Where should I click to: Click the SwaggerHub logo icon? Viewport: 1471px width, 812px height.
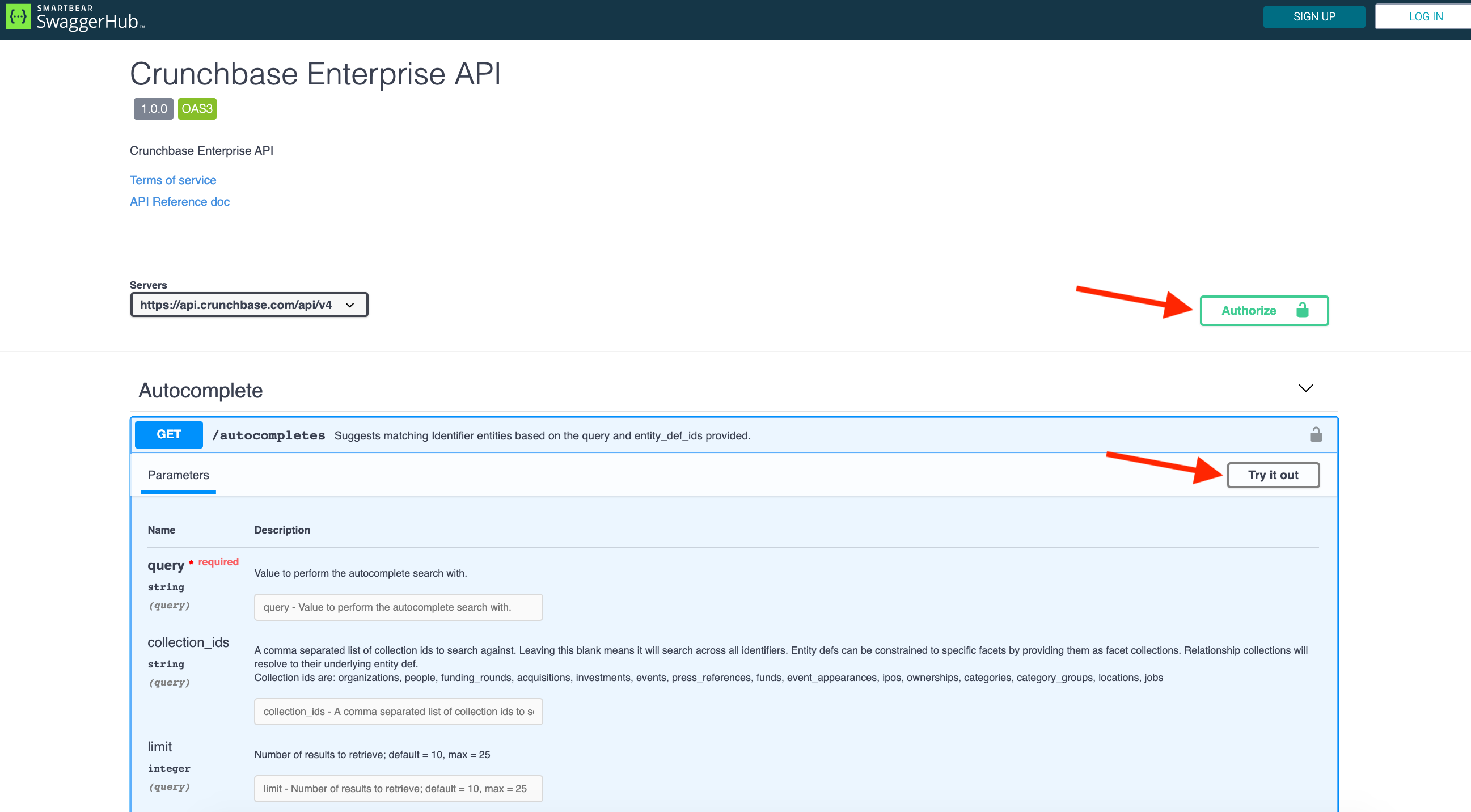[x=18, y=16]
